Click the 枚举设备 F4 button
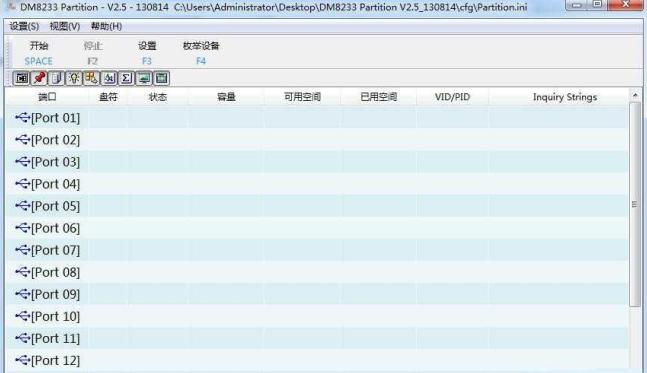The image size is (647, 373). click(201, 53)
